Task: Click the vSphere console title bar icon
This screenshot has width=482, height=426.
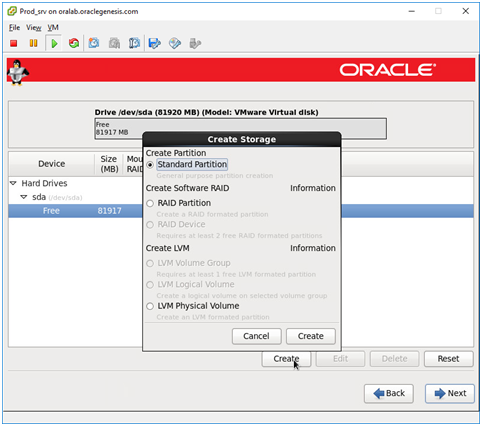Action: (12, 11)
